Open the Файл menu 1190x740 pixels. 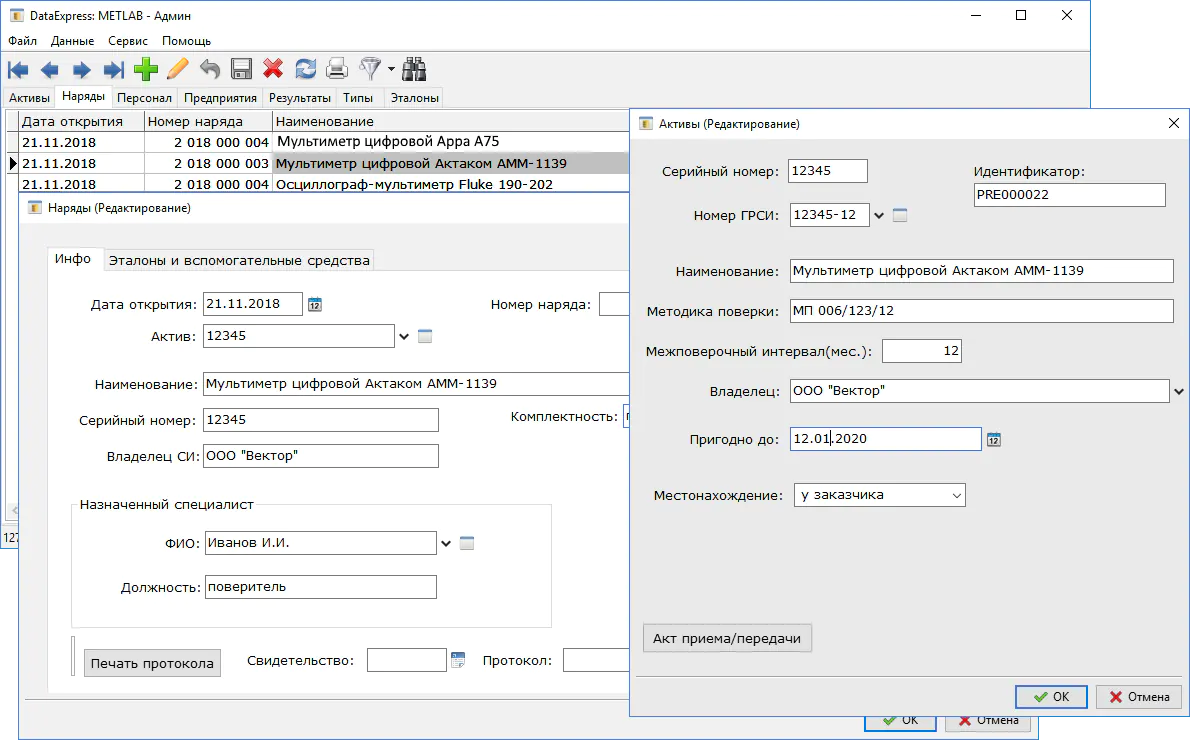click(23, 41)
